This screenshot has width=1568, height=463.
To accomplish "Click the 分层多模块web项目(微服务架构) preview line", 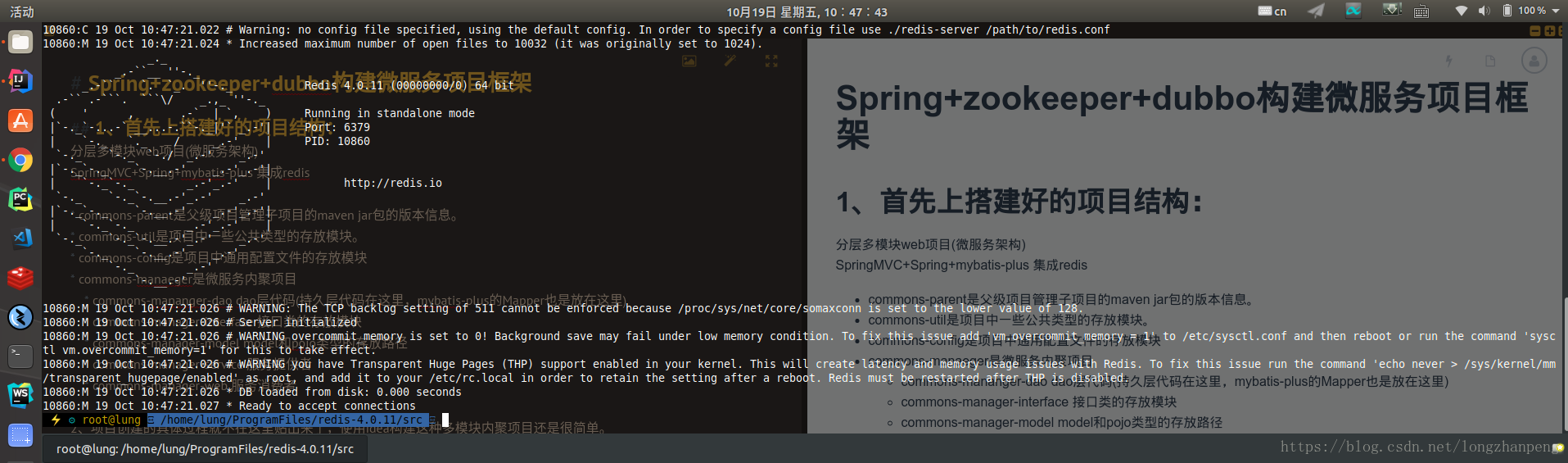I will point(930,244).
